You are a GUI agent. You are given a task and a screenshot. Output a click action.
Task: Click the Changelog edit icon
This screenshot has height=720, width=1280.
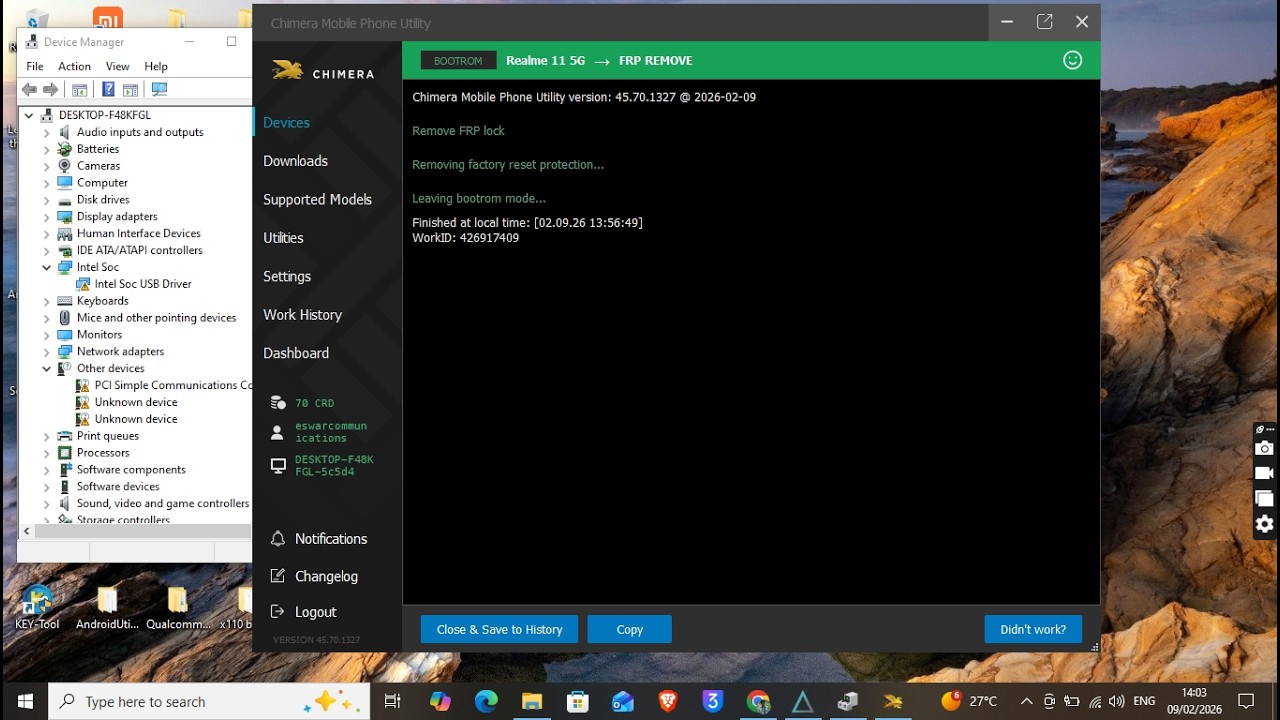[278, 576]
